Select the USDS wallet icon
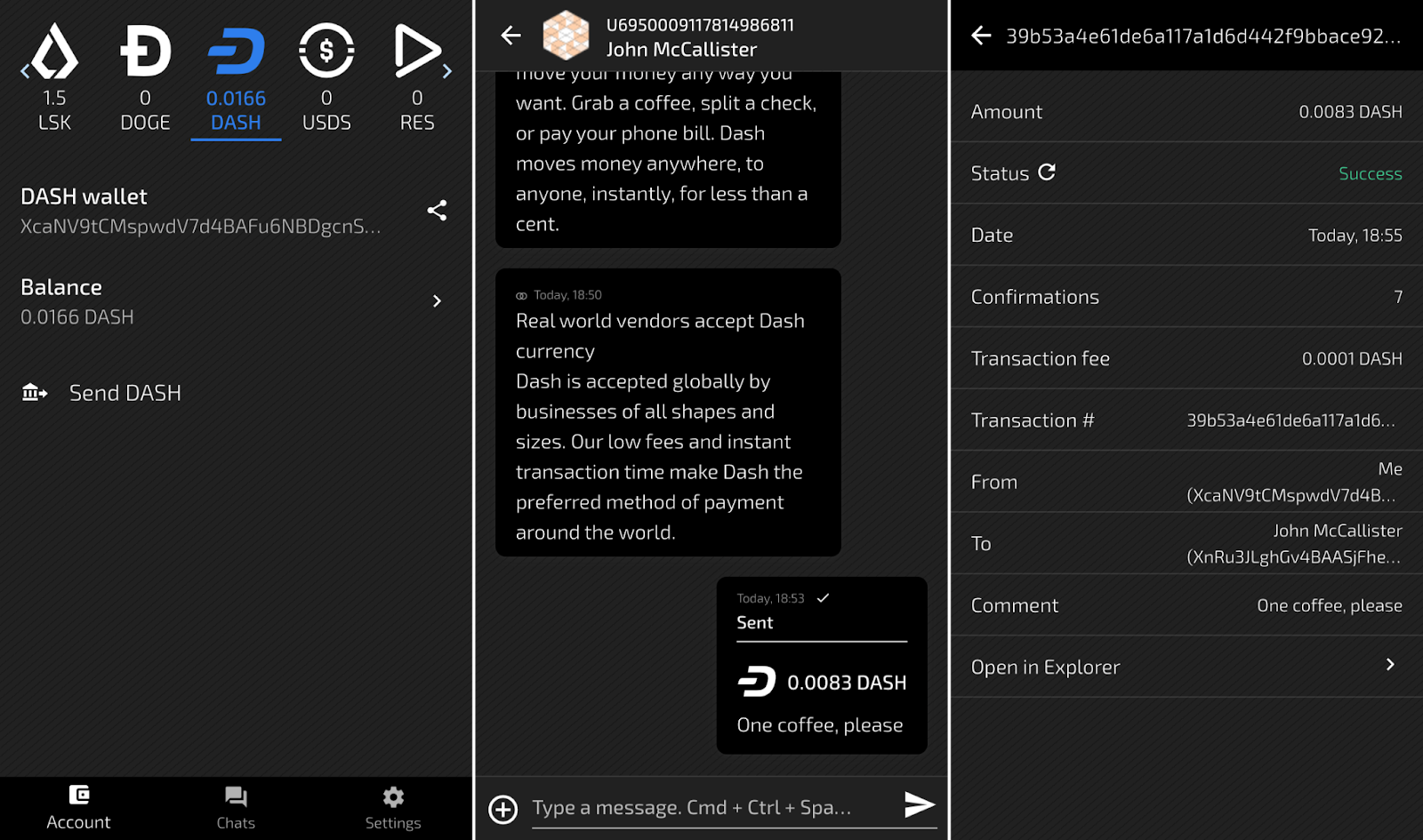 point(326,51)
